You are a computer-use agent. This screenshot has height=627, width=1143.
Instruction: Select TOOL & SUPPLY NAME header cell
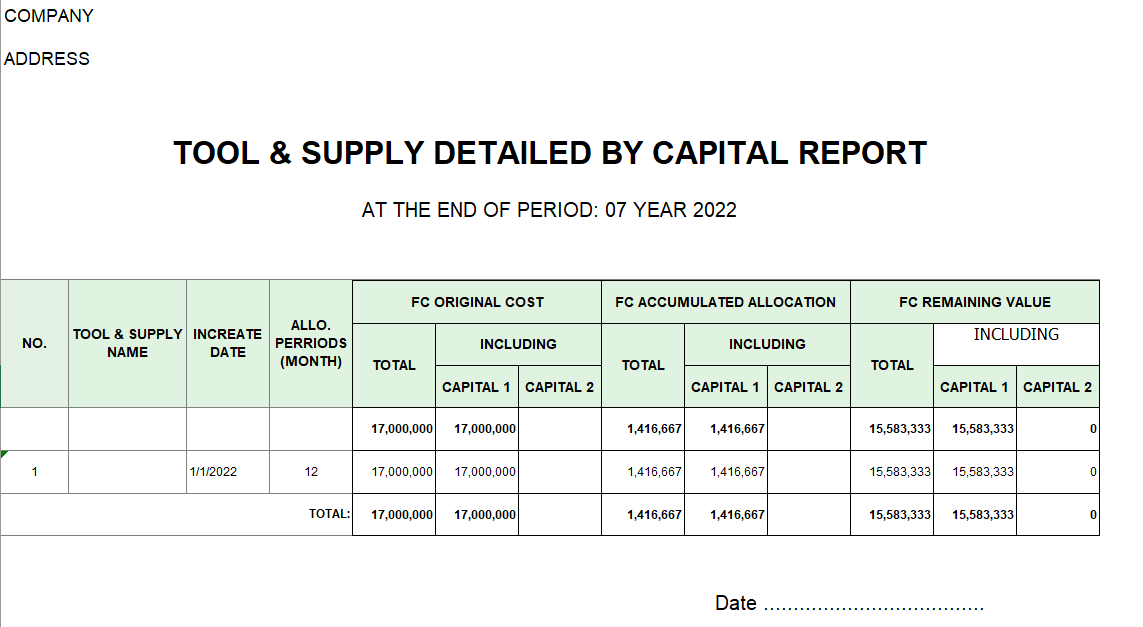[128, 343]
